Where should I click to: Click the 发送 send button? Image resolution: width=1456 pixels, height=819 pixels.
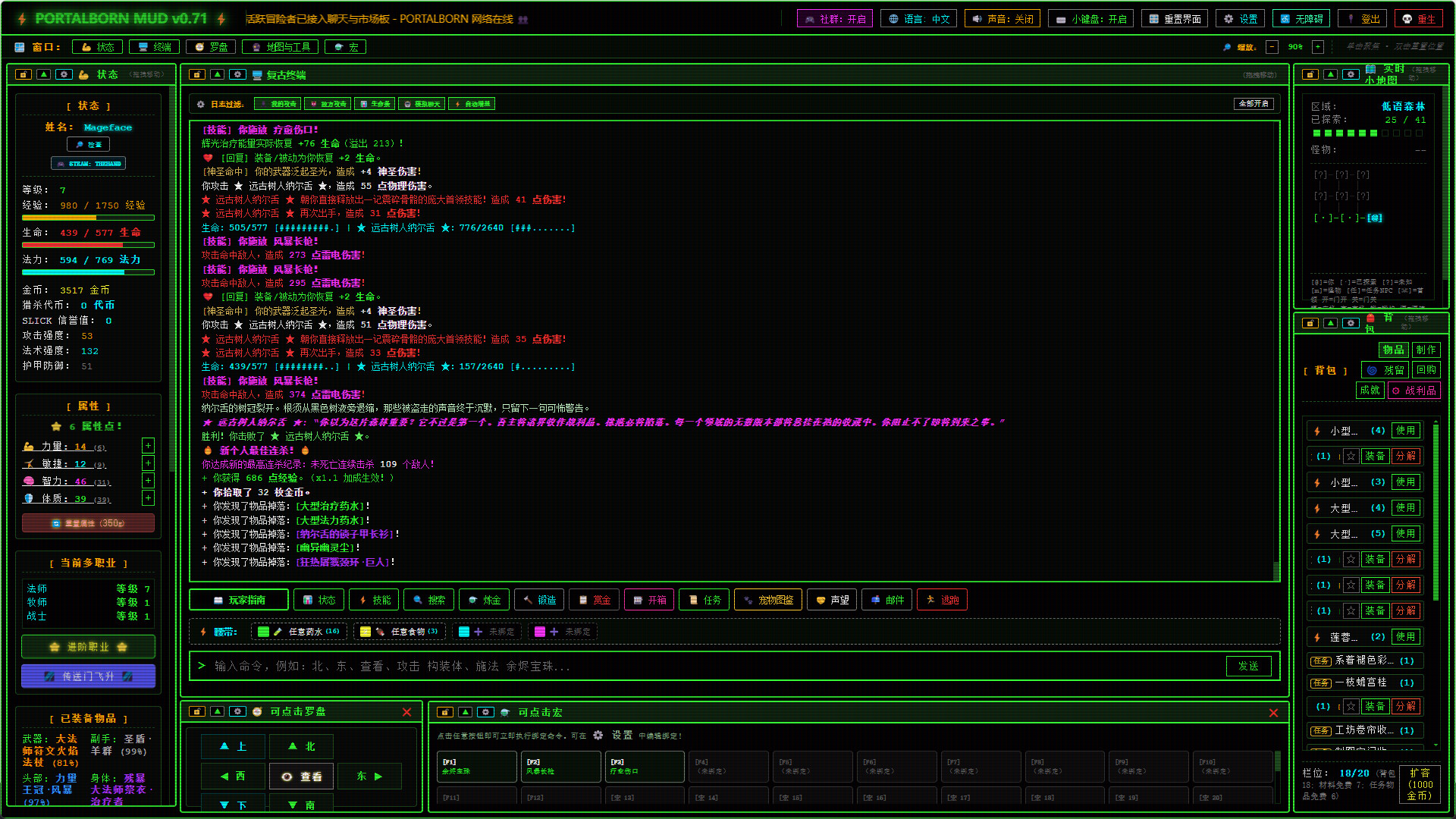coord(1248,666)
